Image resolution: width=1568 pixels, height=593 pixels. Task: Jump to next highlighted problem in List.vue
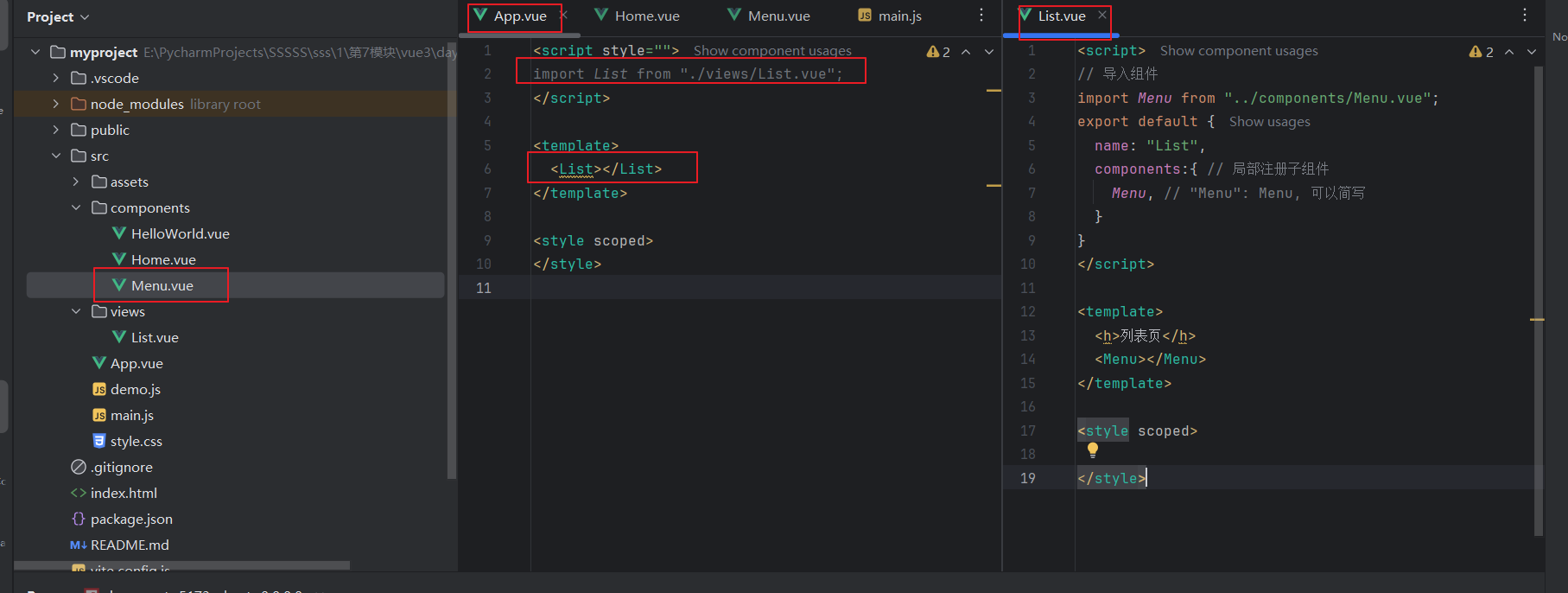pyautogui.click(x=1532, y=52)
